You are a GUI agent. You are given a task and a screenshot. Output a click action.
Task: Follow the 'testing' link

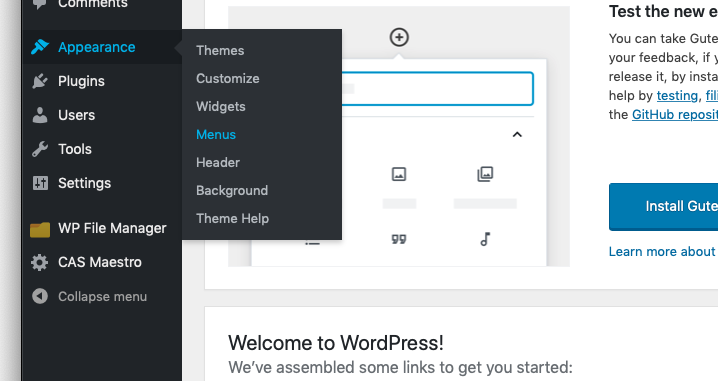[677, 96]
